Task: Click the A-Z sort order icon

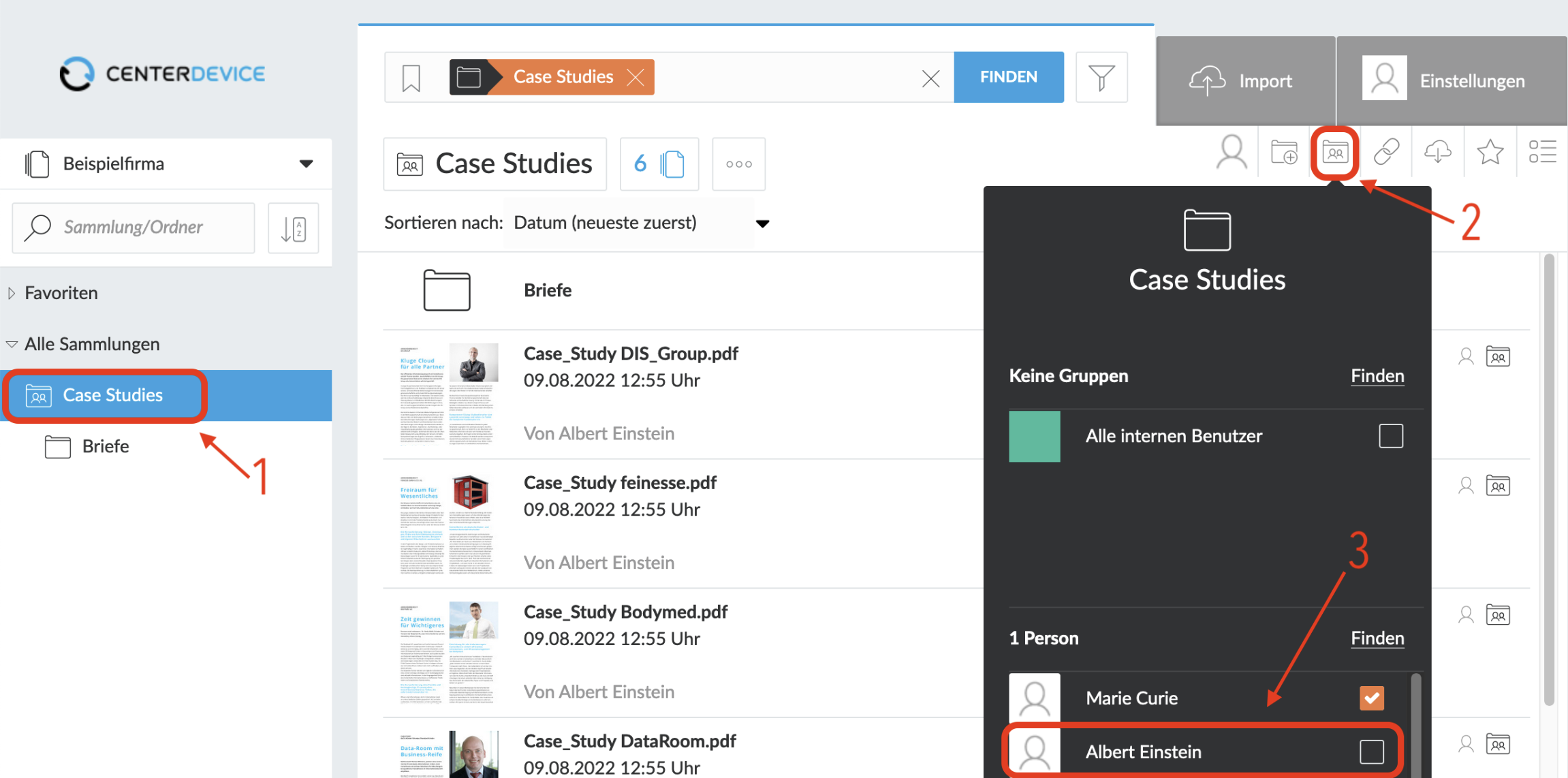Action: [x=293, y=228]
